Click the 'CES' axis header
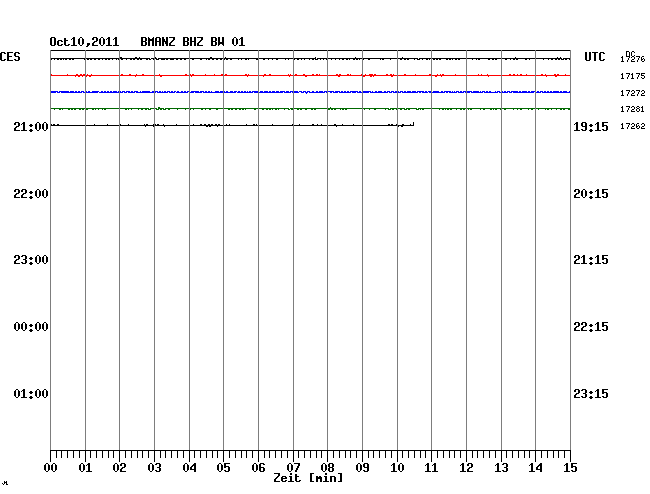The height and width of the screenshot is (494, 650). click(x=10, y=57)
